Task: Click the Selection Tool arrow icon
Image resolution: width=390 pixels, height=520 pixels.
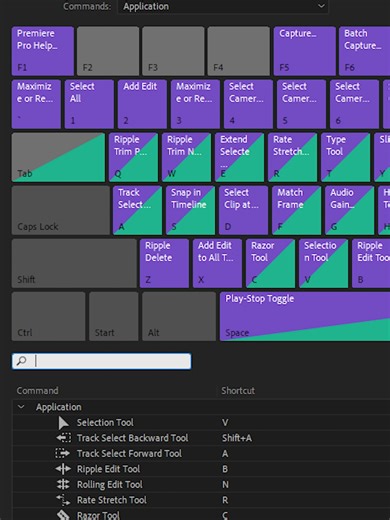Action: (x=63, y=423)
